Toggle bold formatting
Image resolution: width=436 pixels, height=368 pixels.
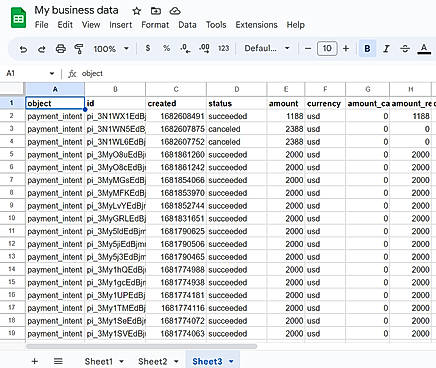367,49
